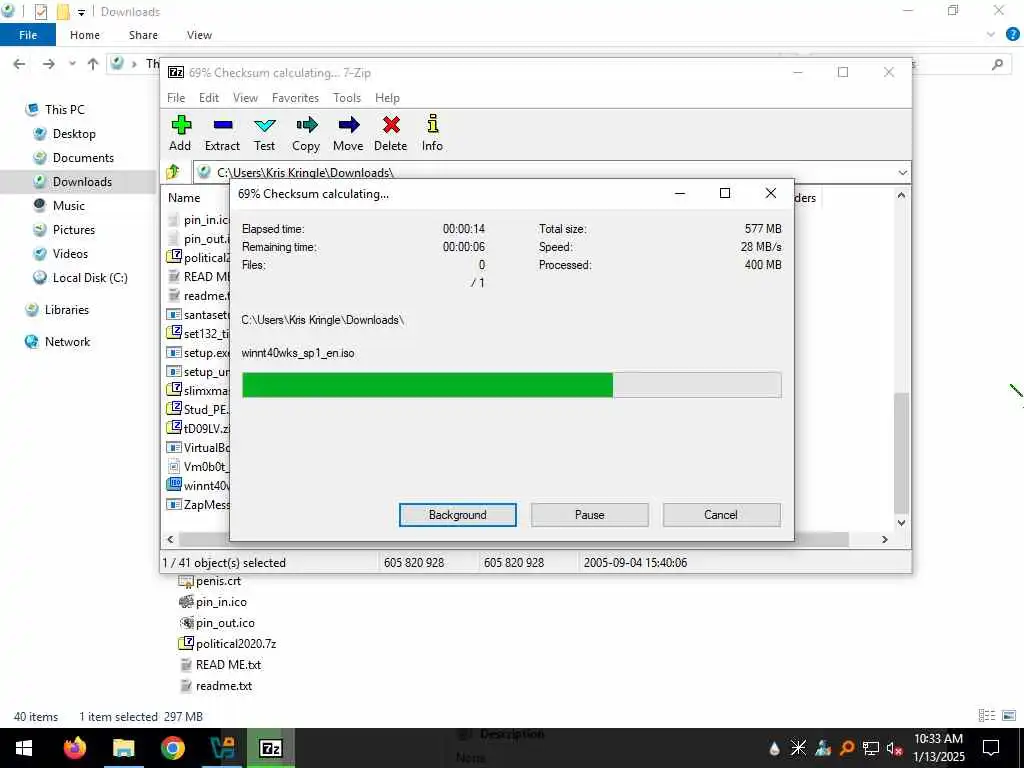Select the Stud_PE archive in 7-Zip list
1024x768 pixels.
coord(199,409)
